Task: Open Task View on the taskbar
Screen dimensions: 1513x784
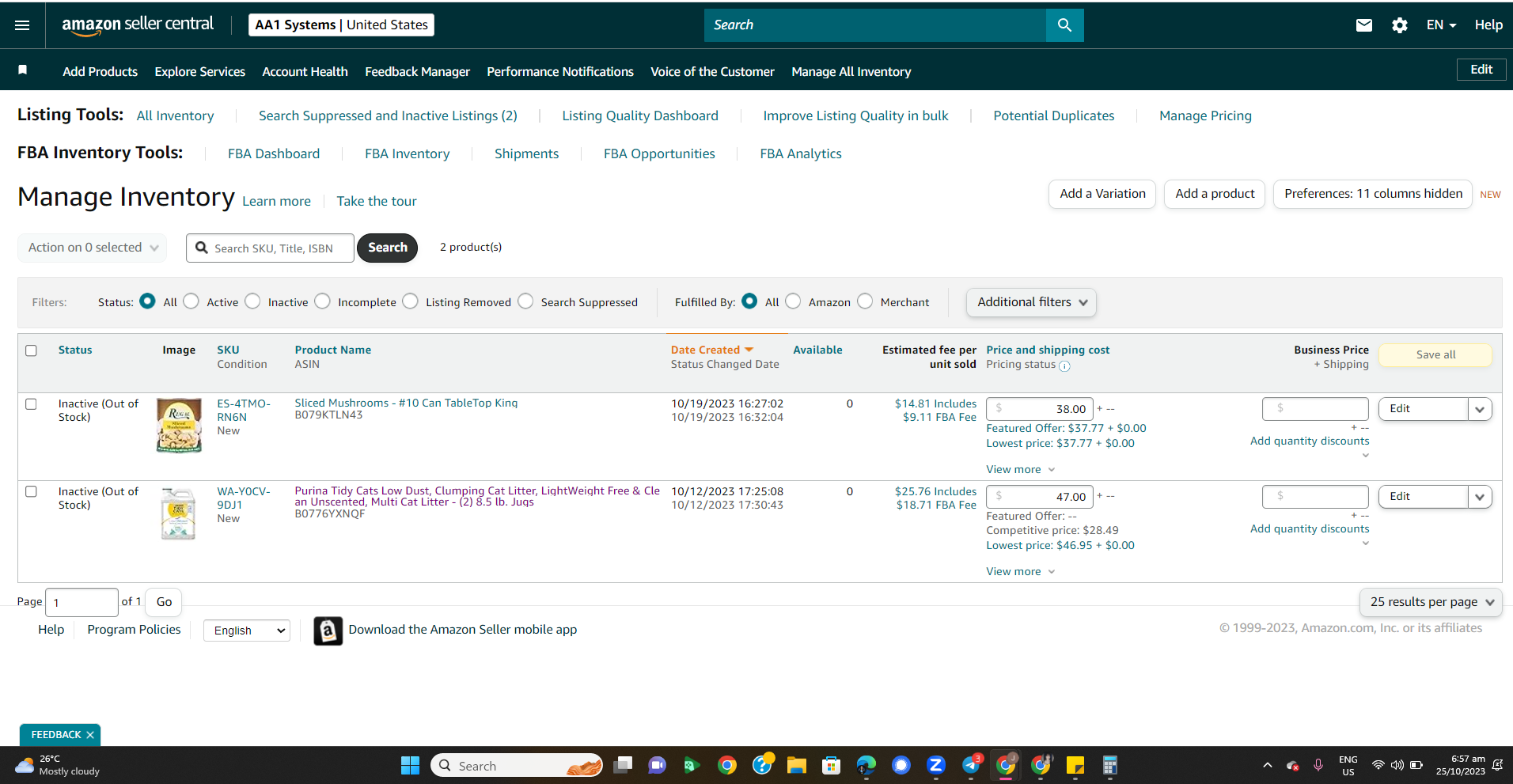Action: coord(624,765)
